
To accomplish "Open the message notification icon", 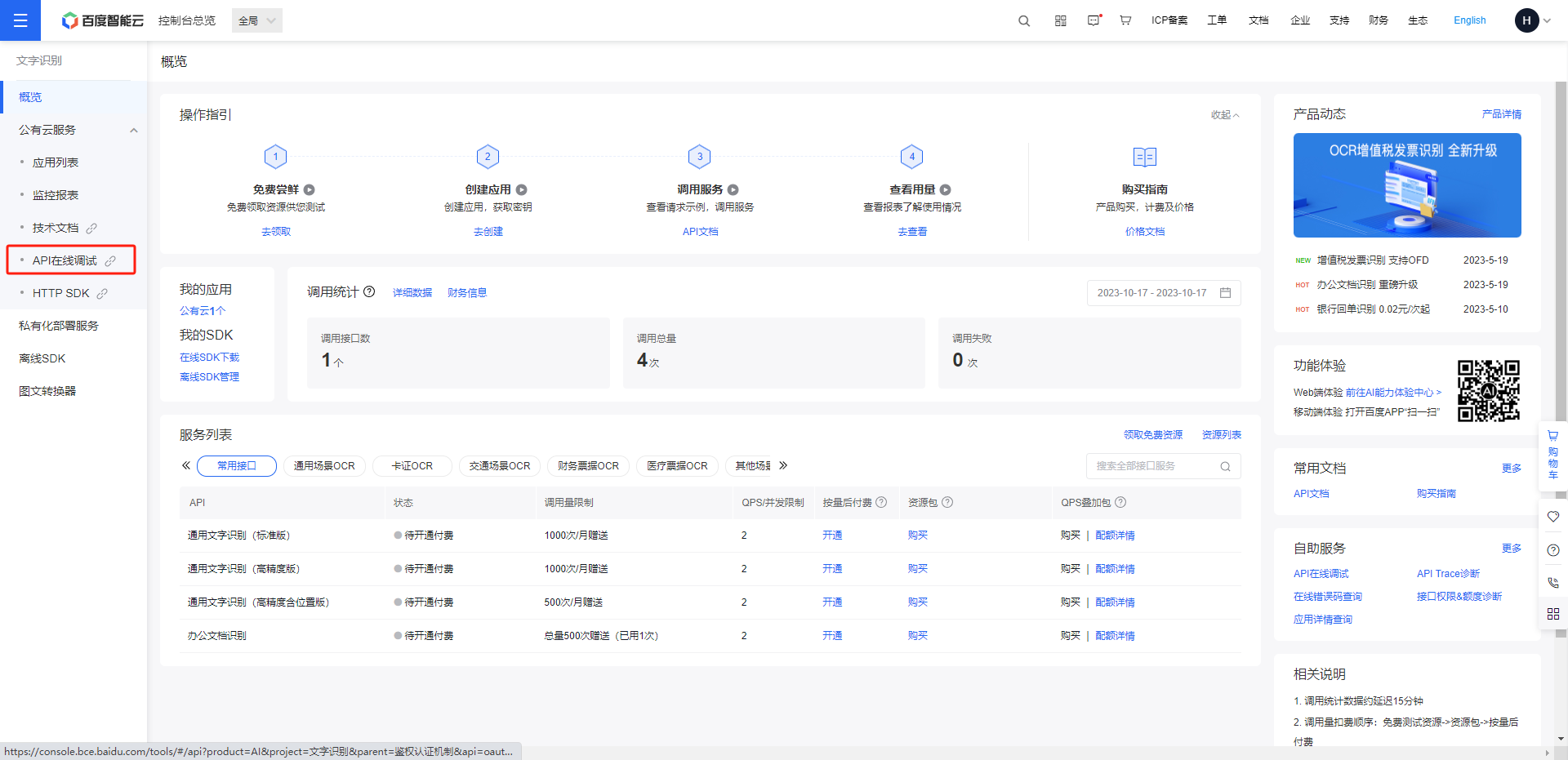I will tap(1094, 20).
